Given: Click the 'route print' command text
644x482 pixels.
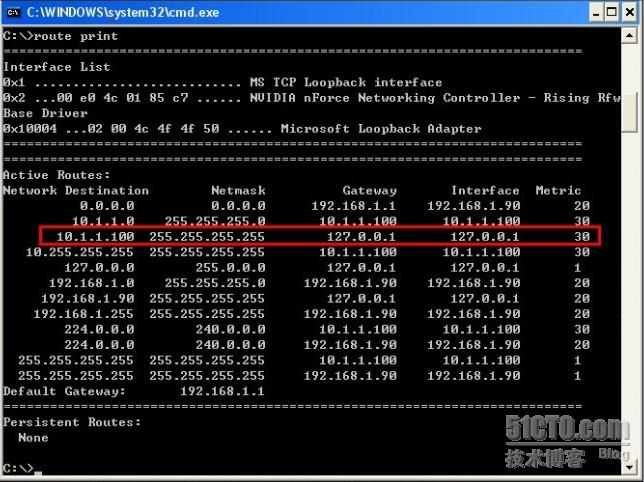Looking at the screenshot, I should (76, 36).
